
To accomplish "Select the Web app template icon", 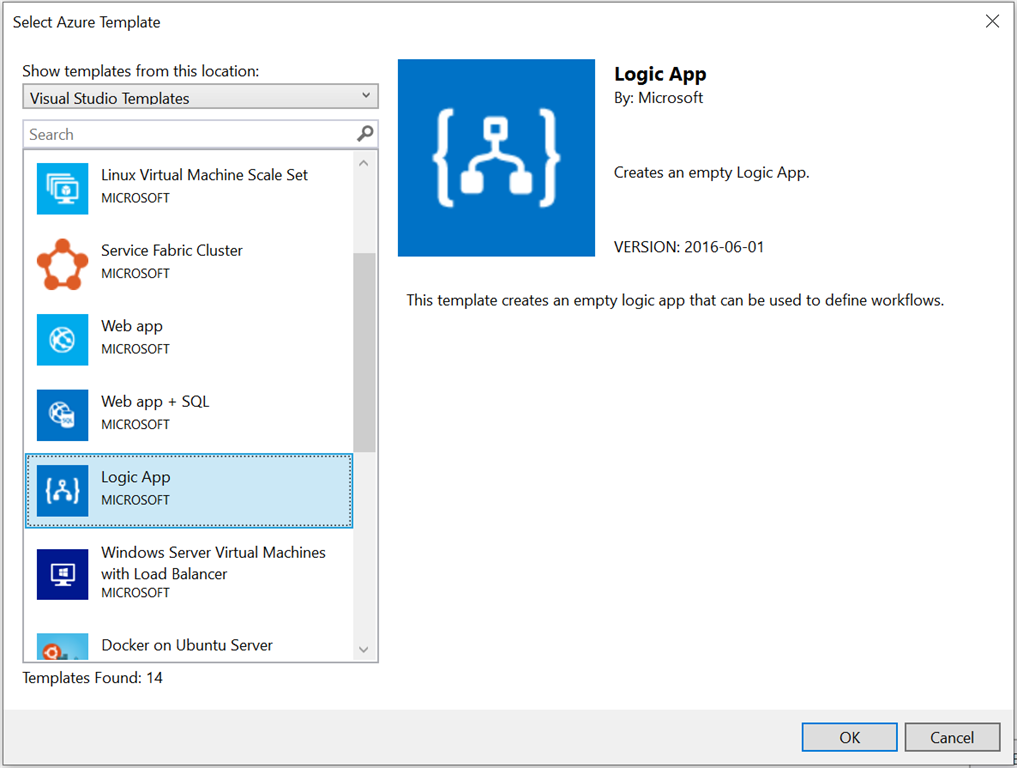I will pos(62,339).
